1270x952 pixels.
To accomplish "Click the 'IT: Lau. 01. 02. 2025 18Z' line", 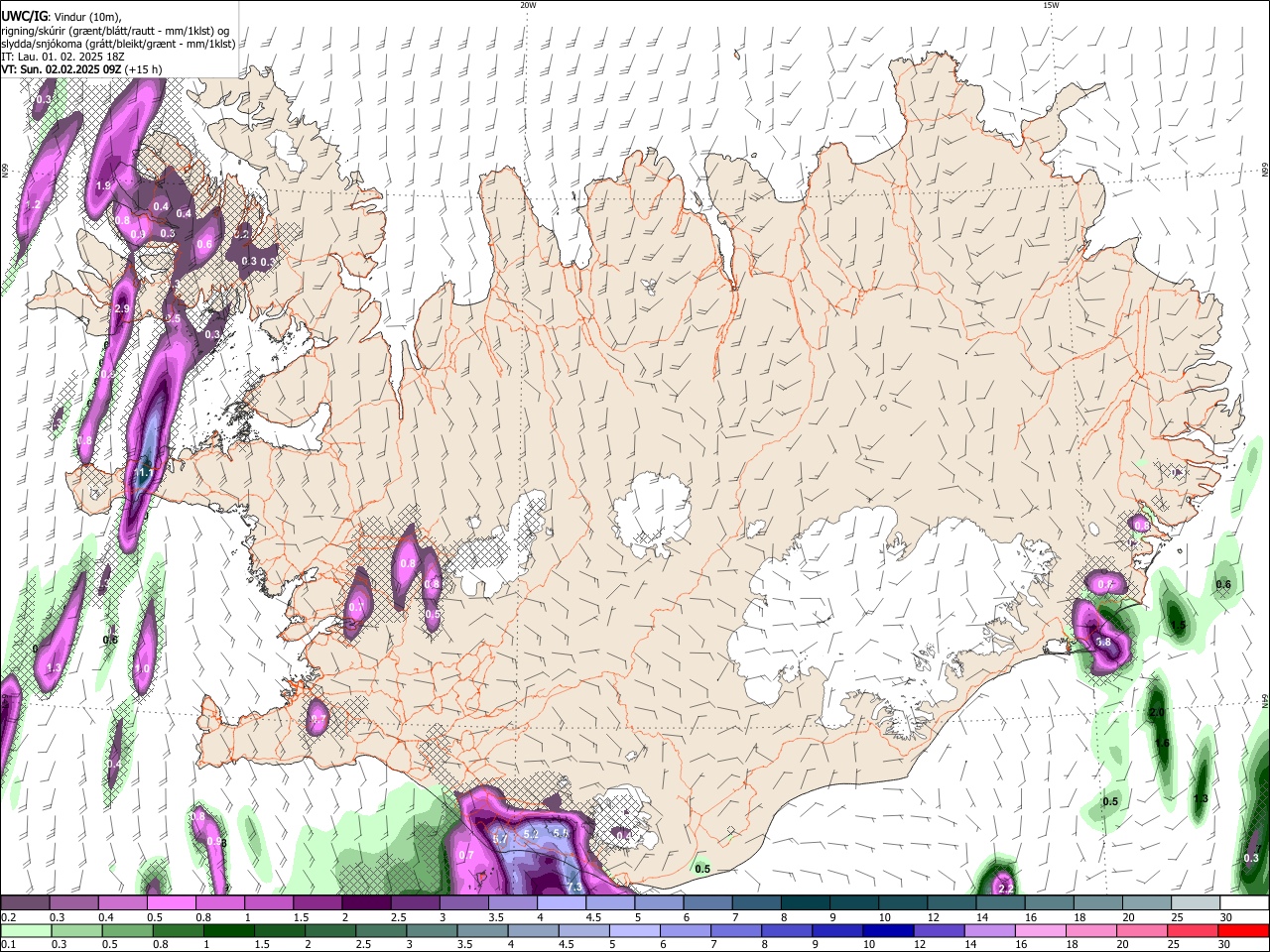I will click(61, 57).
